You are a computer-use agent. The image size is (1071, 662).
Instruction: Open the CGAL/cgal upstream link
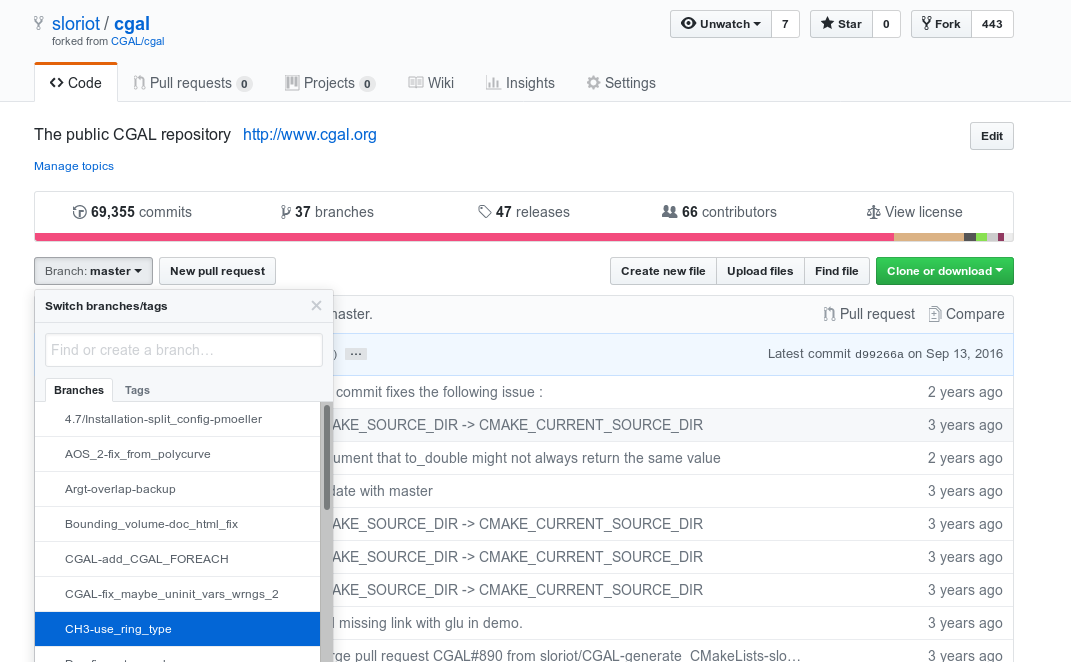(x=138, y=41)
